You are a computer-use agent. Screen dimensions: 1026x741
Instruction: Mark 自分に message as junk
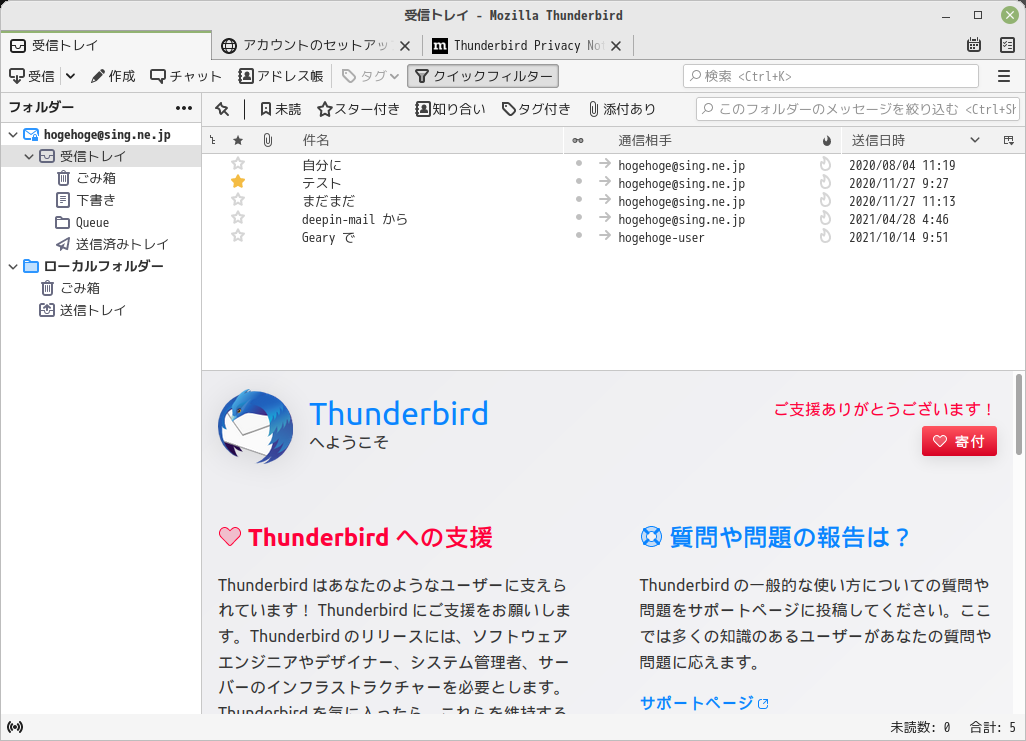(x=826, y=164)
